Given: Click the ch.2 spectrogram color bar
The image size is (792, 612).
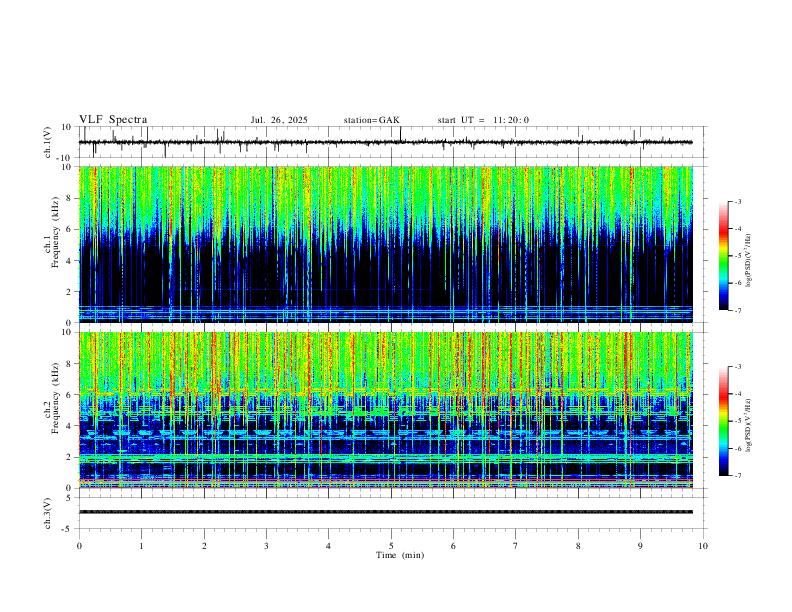Looking at the screenshot, I should coord(724,421).
